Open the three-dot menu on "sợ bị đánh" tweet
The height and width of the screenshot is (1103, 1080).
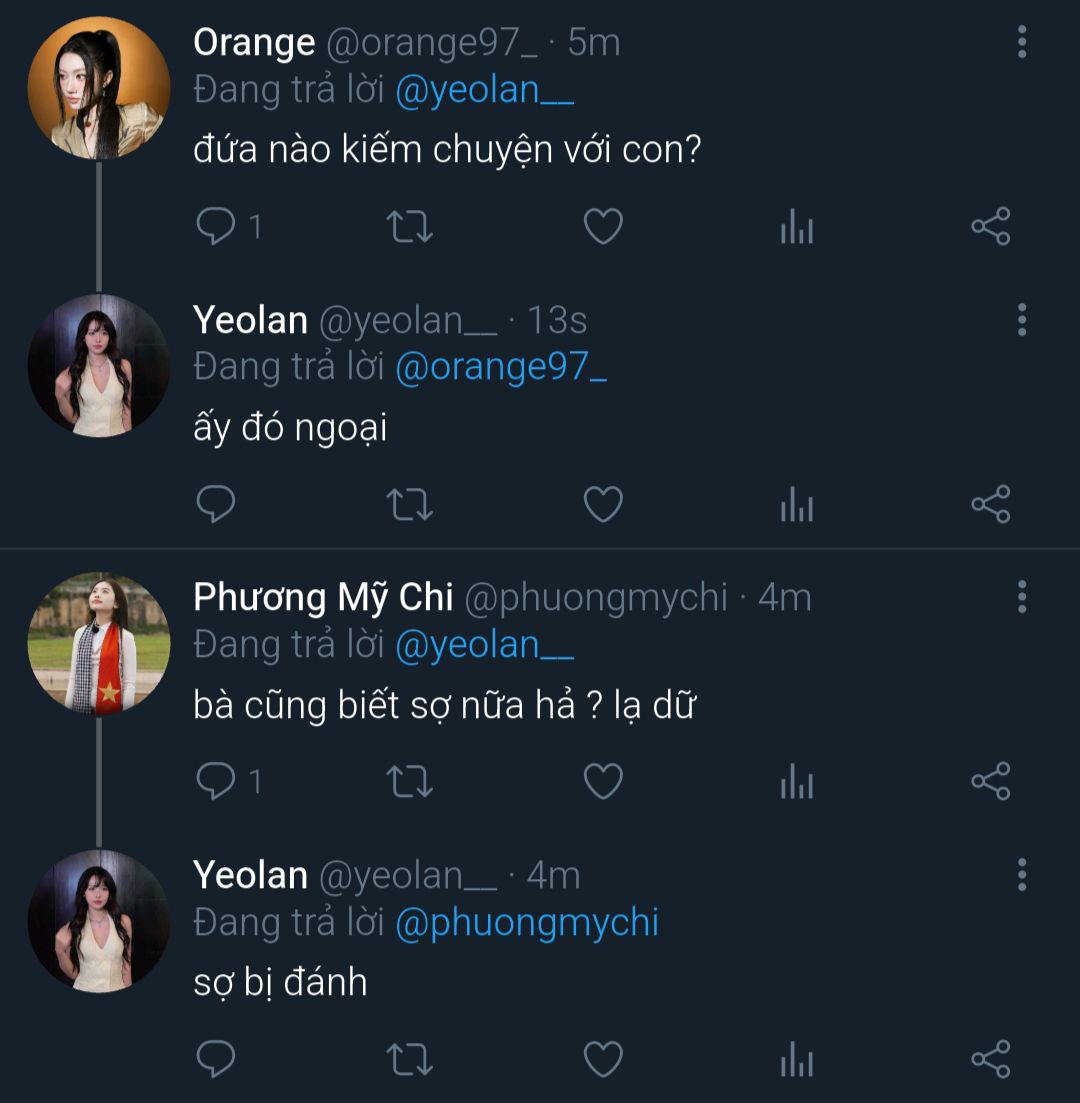click(x=1021, y=874)
